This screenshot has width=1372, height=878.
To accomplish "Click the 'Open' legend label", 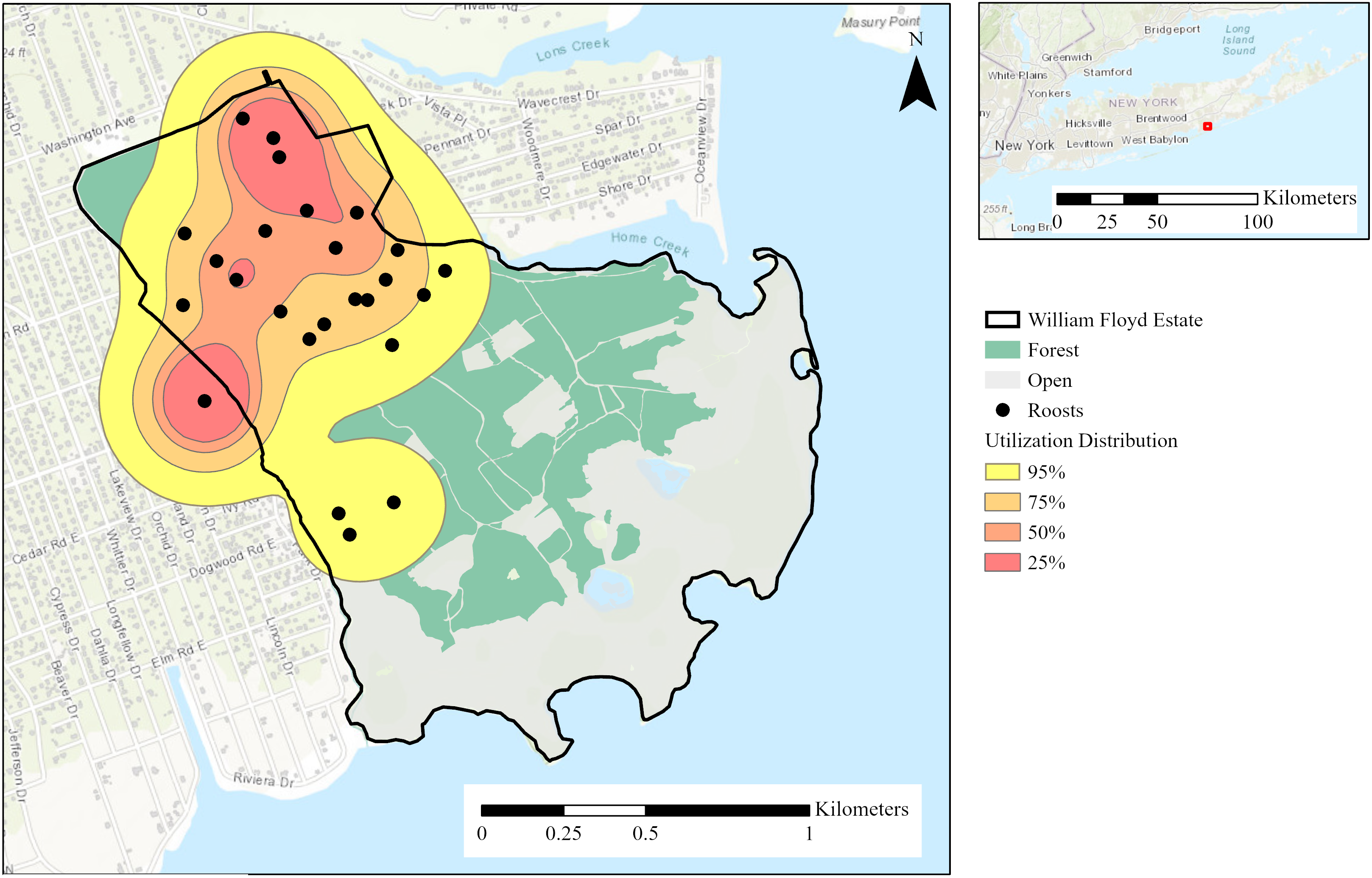I will tap(1049, 381).
